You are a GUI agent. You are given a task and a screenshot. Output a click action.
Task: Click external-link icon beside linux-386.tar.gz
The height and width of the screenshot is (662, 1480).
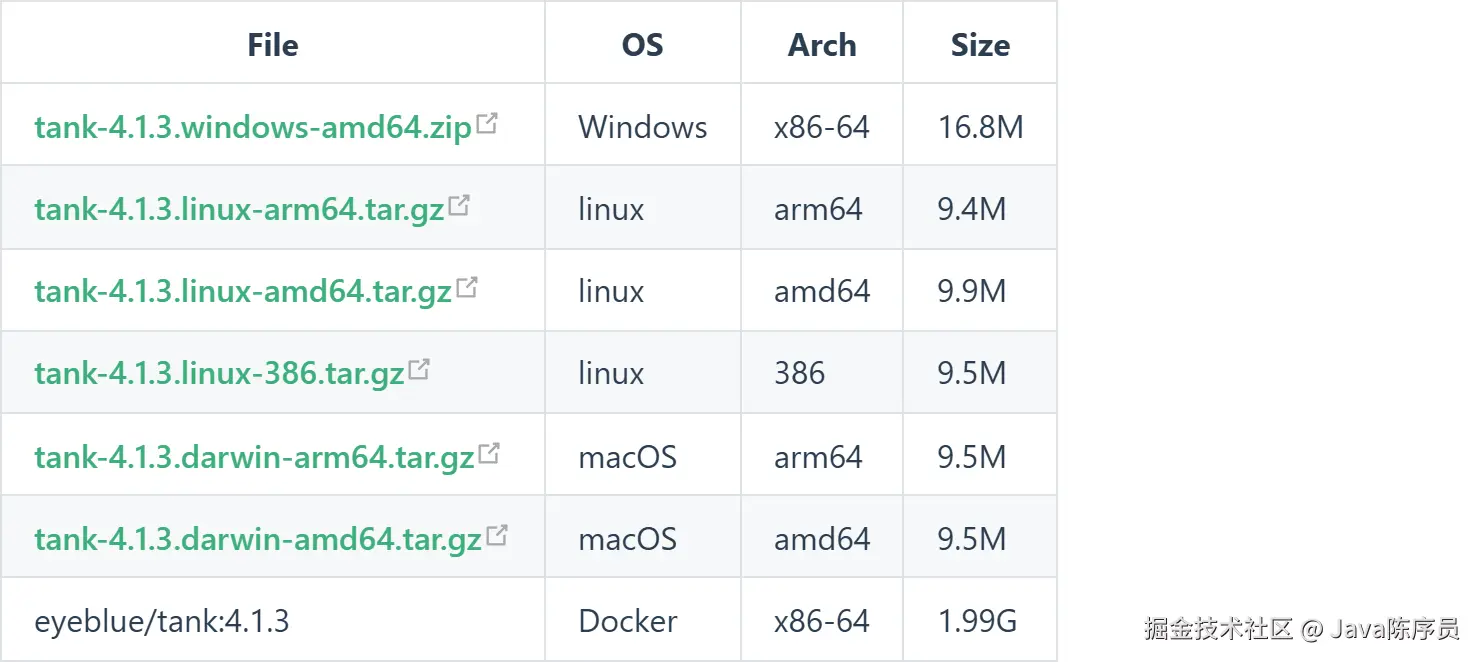click(x=419, y=370)
